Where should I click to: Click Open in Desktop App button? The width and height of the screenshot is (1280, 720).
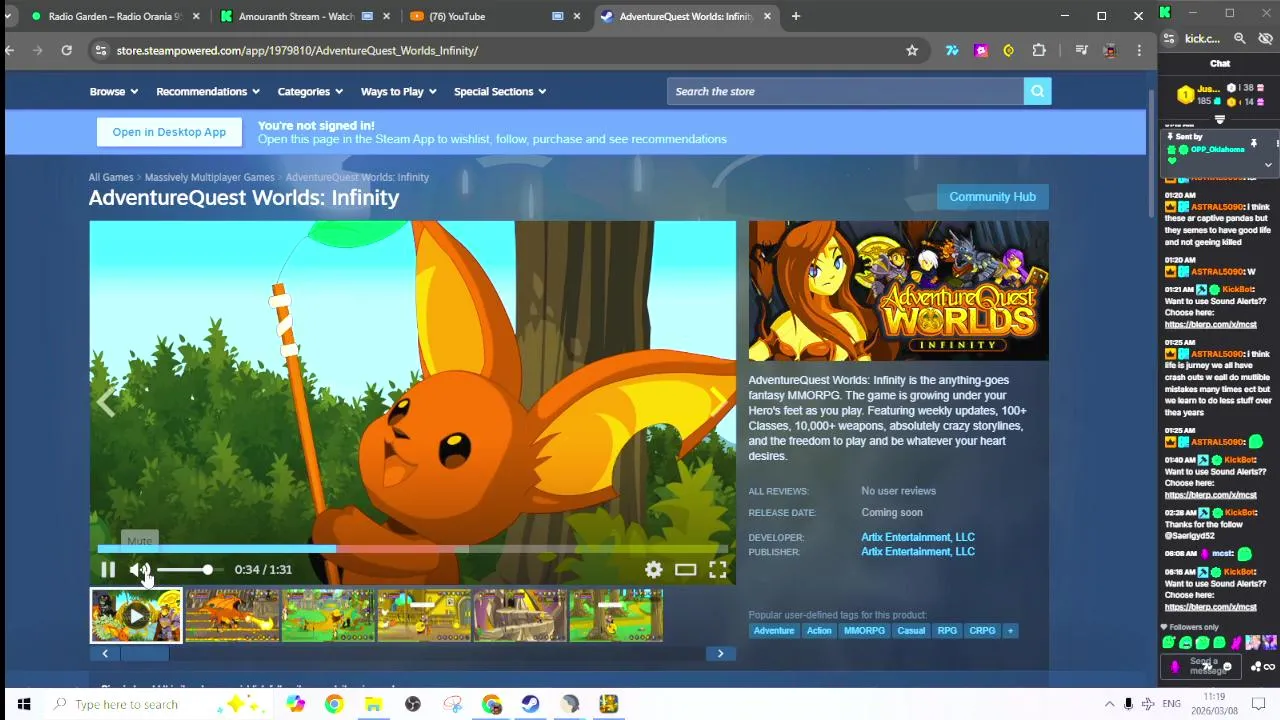coord(169,132)
